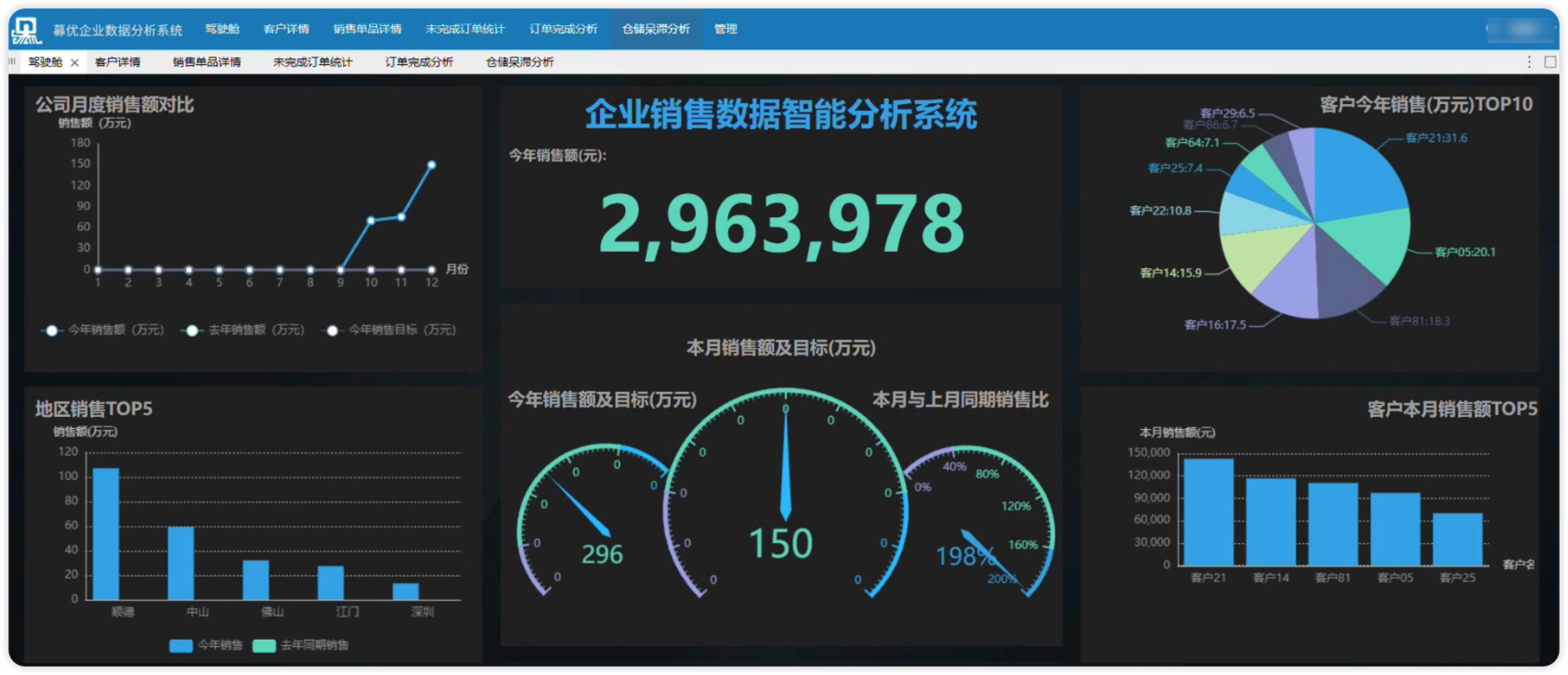Click the 去年同期销售 green legend swatch

pyautogui.click(x=265, y=645)
